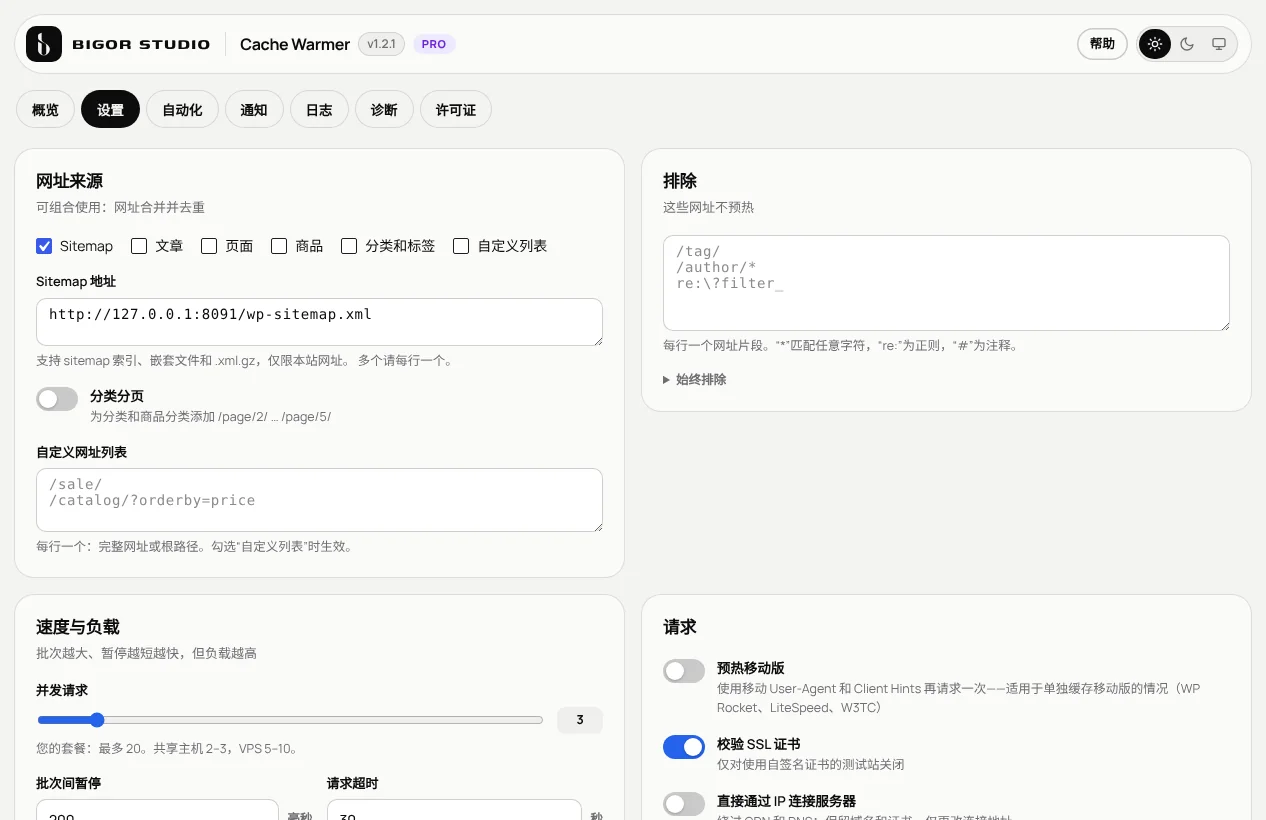Switch to dark theme moon icon
The image size is (1266, 820).
point(1187,44)
